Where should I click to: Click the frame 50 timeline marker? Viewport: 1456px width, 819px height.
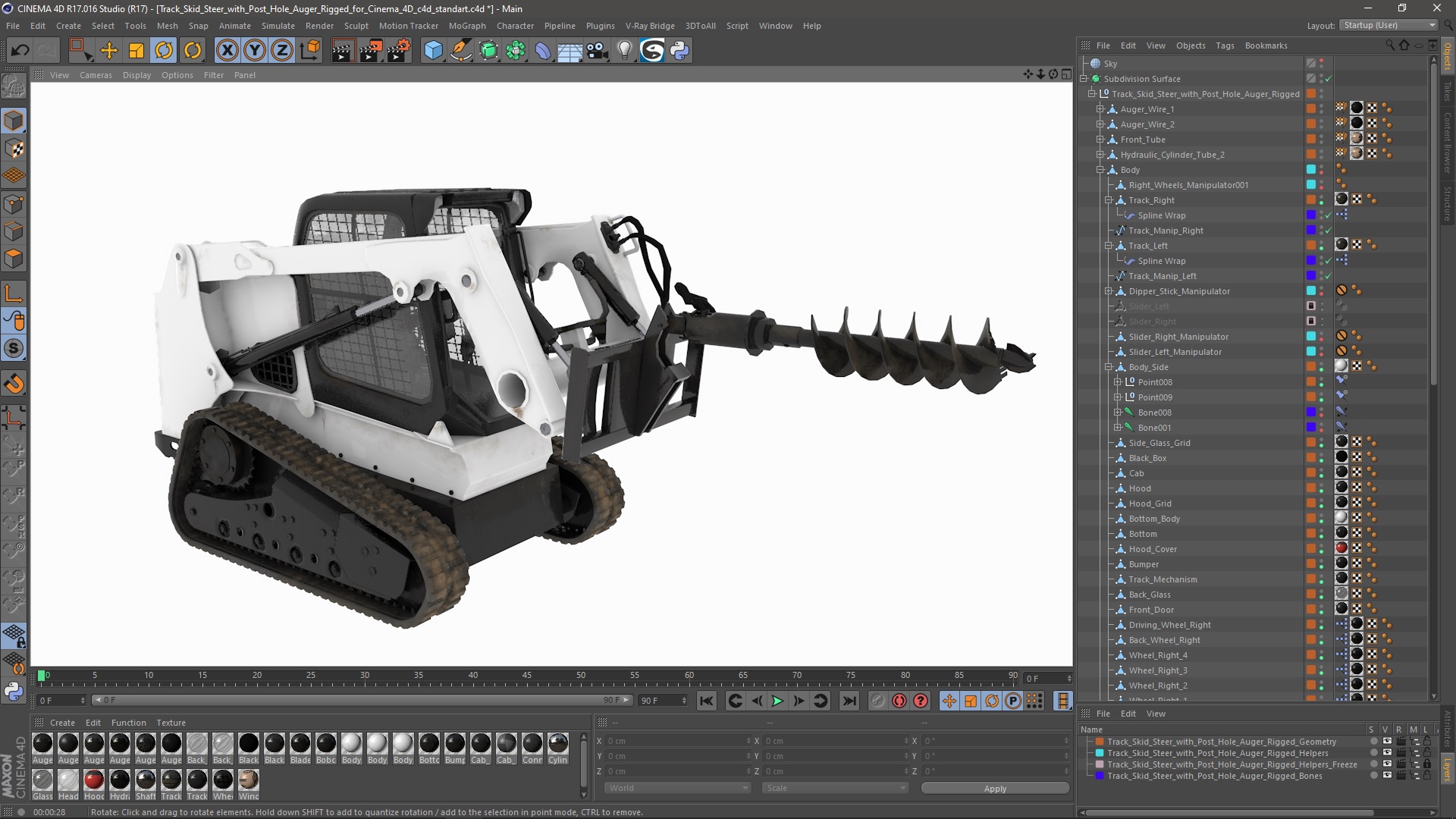[581, 676]
